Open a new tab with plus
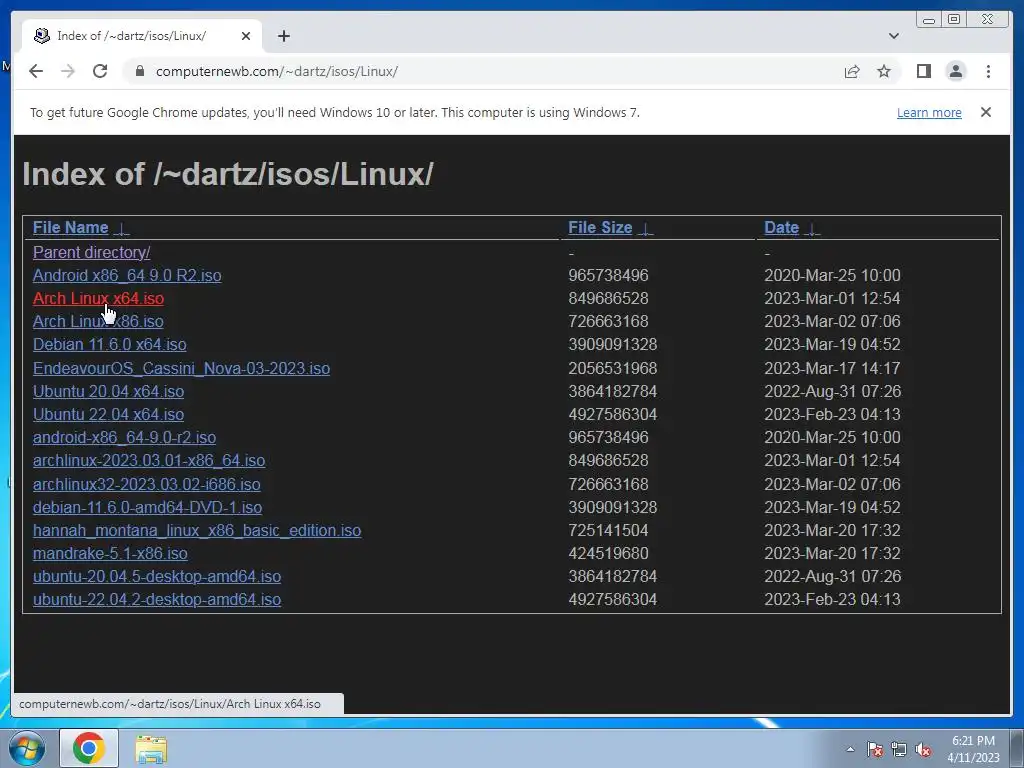Viewport: 1024px width, 768px height. (283, 36)
